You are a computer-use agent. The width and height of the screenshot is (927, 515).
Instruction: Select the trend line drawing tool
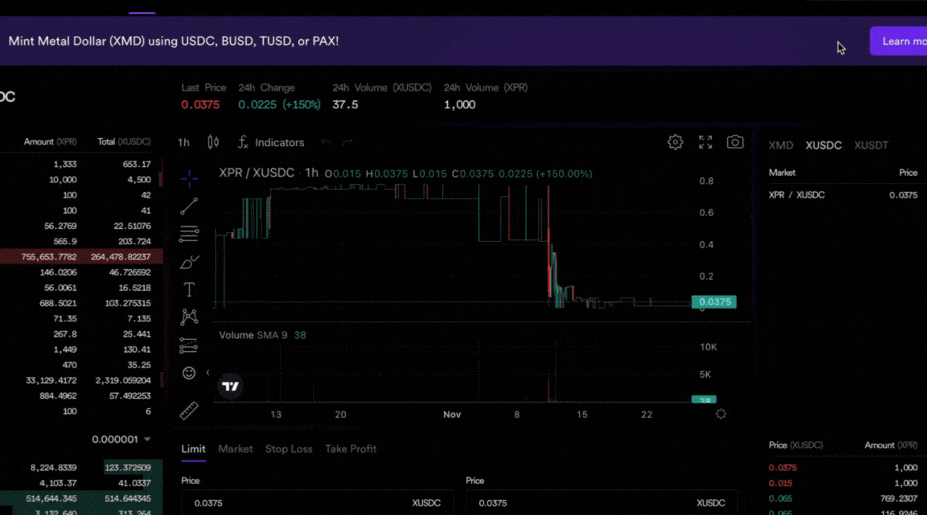point(189,206)
